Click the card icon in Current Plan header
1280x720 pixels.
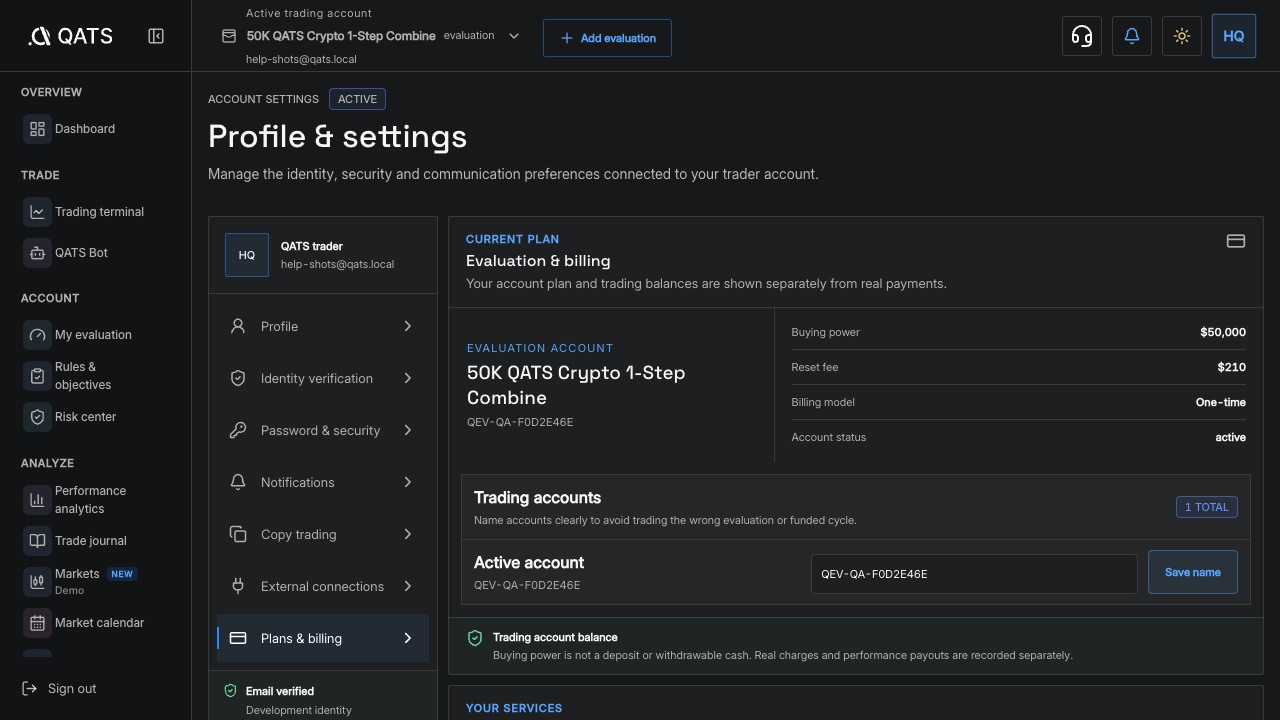1236,241
